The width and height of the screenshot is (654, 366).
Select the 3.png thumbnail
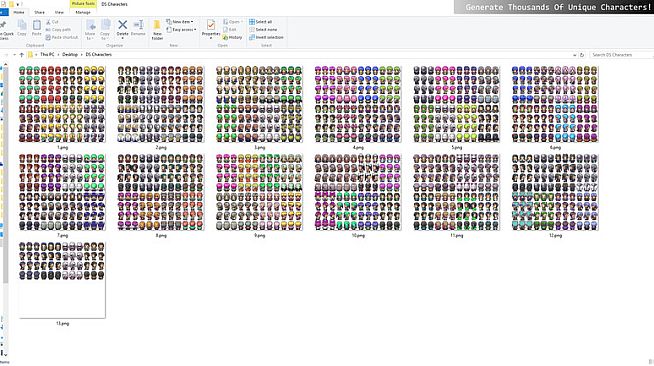click(259, 104)
